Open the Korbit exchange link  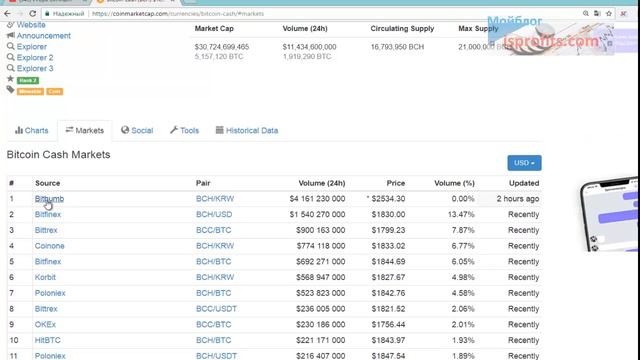45,278
